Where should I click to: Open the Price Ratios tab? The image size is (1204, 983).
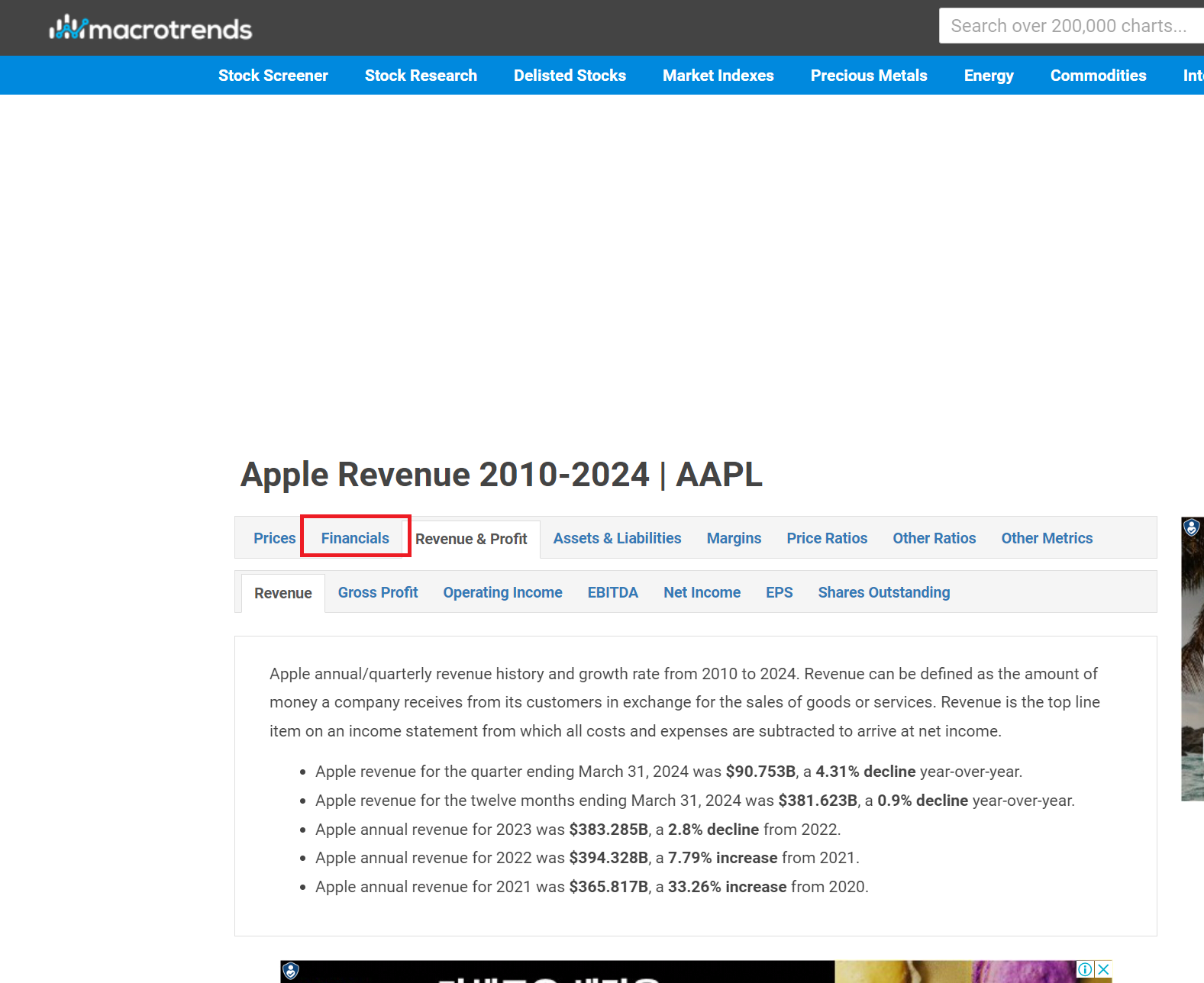(827, 538)
